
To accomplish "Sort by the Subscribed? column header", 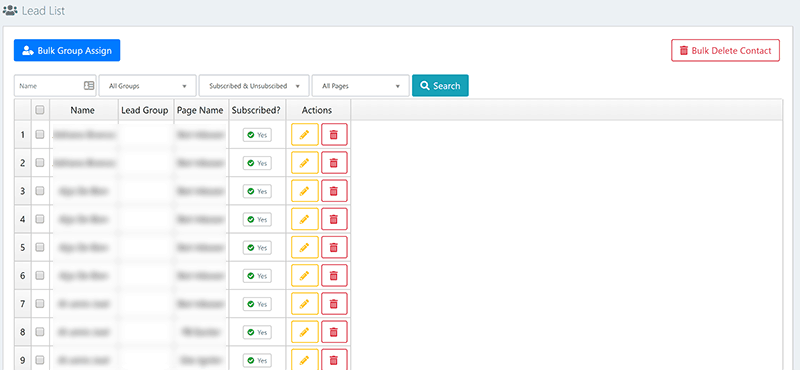I will pyautogui.click(x=256, y=110).
